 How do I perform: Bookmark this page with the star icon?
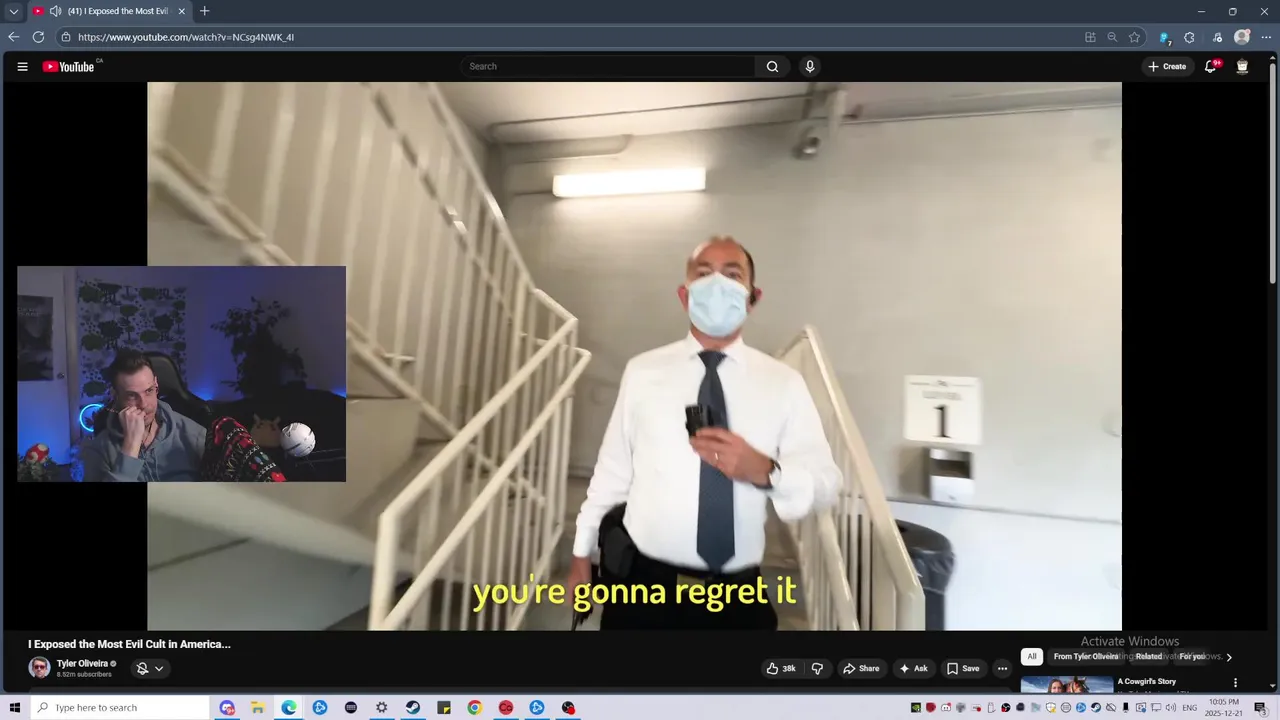(x=1134, y=37)
